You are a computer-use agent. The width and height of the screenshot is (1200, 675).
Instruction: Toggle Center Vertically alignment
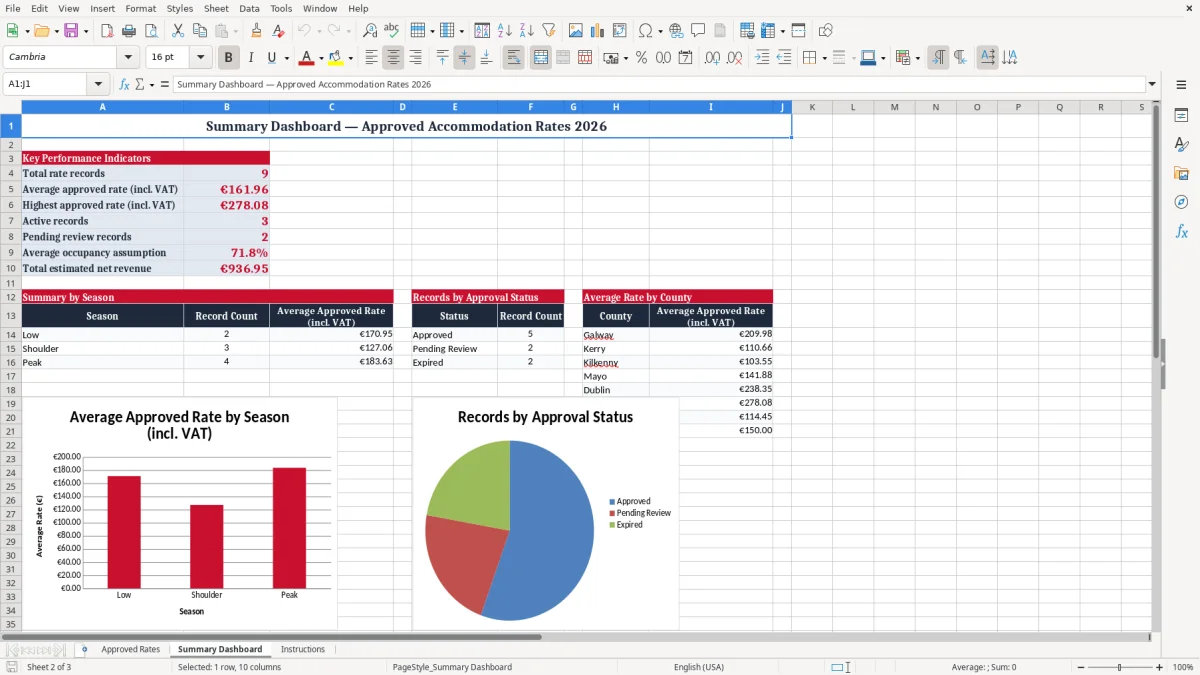point(464,58)
